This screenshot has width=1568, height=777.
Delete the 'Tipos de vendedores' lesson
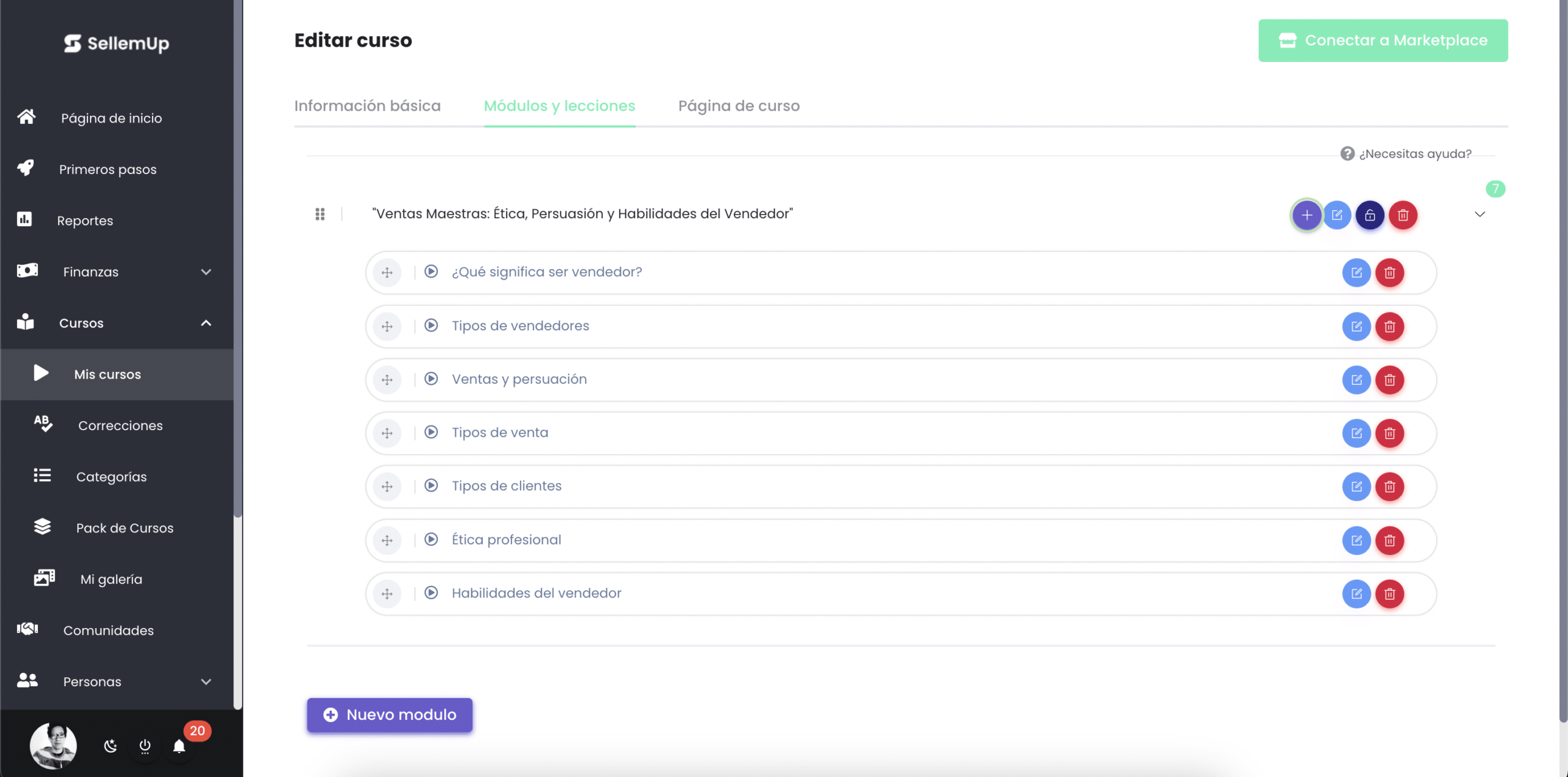click(x=1390, y=327)
